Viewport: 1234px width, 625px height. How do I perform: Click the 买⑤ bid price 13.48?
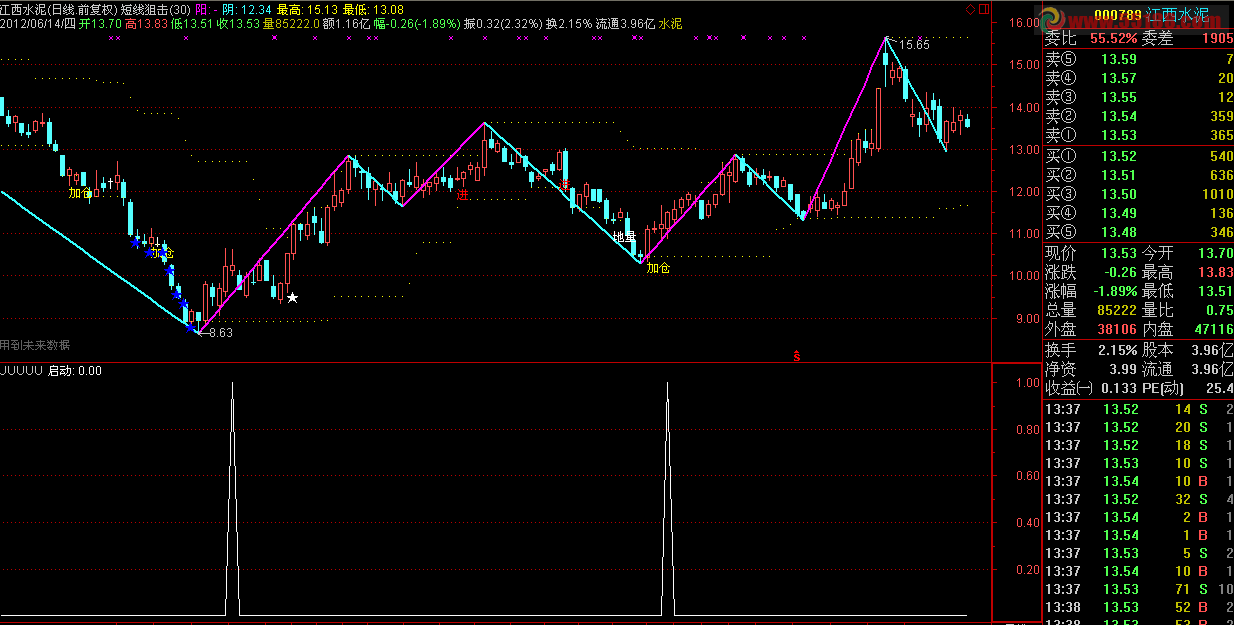(1118, 233)
